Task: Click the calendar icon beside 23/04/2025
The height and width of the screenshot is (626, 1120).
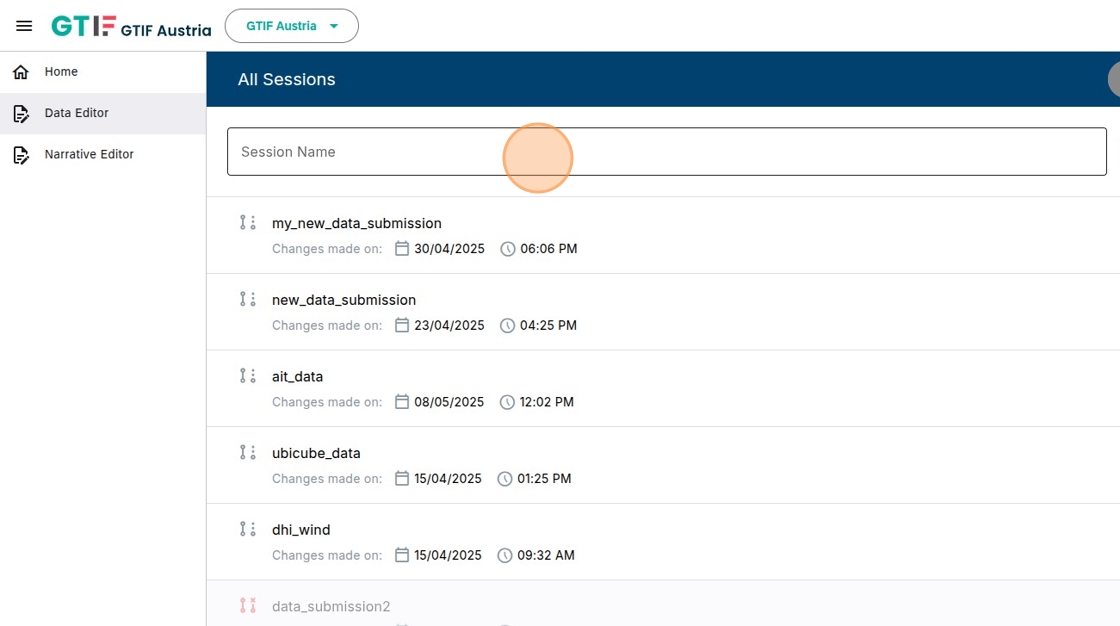Action: click(402, 325)
